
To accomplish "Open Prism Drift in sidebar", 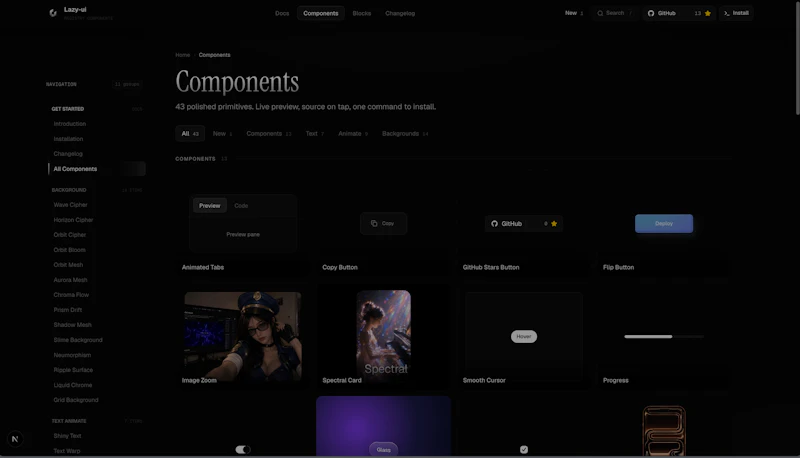I will tap(68, 310).
